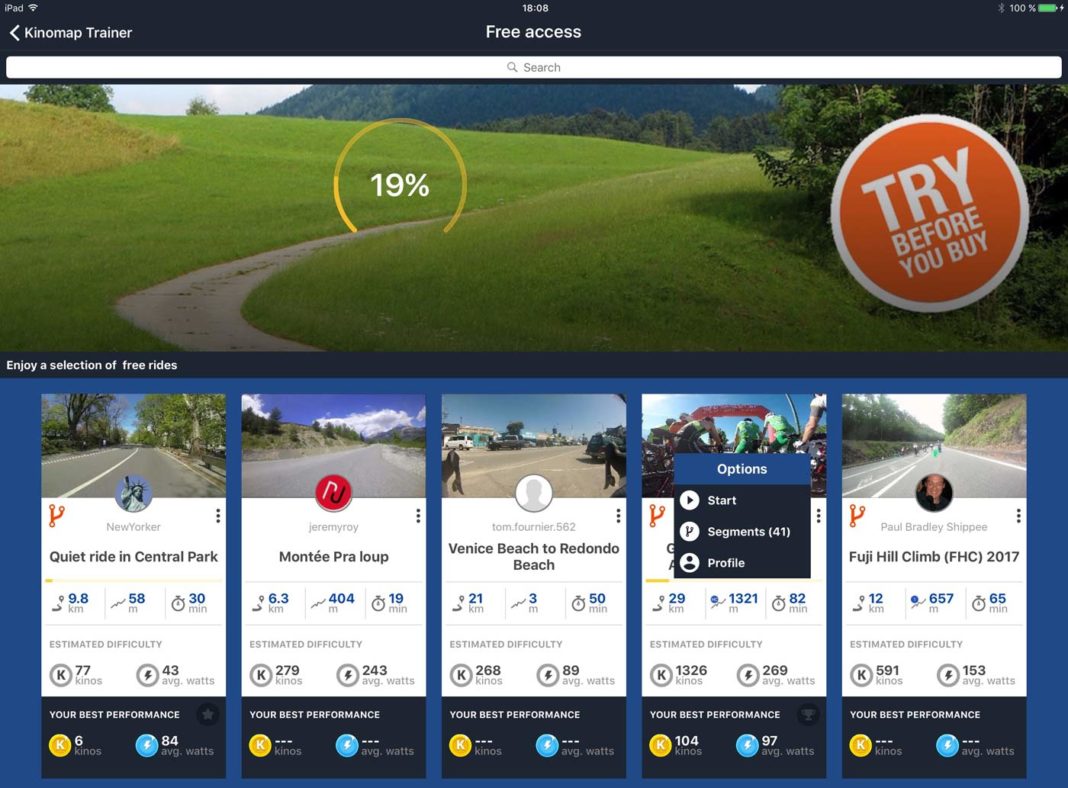Click the TRY BEFORE YOU BUY badge
This screenshot has width=1068, height=788.
coord(930,215)
